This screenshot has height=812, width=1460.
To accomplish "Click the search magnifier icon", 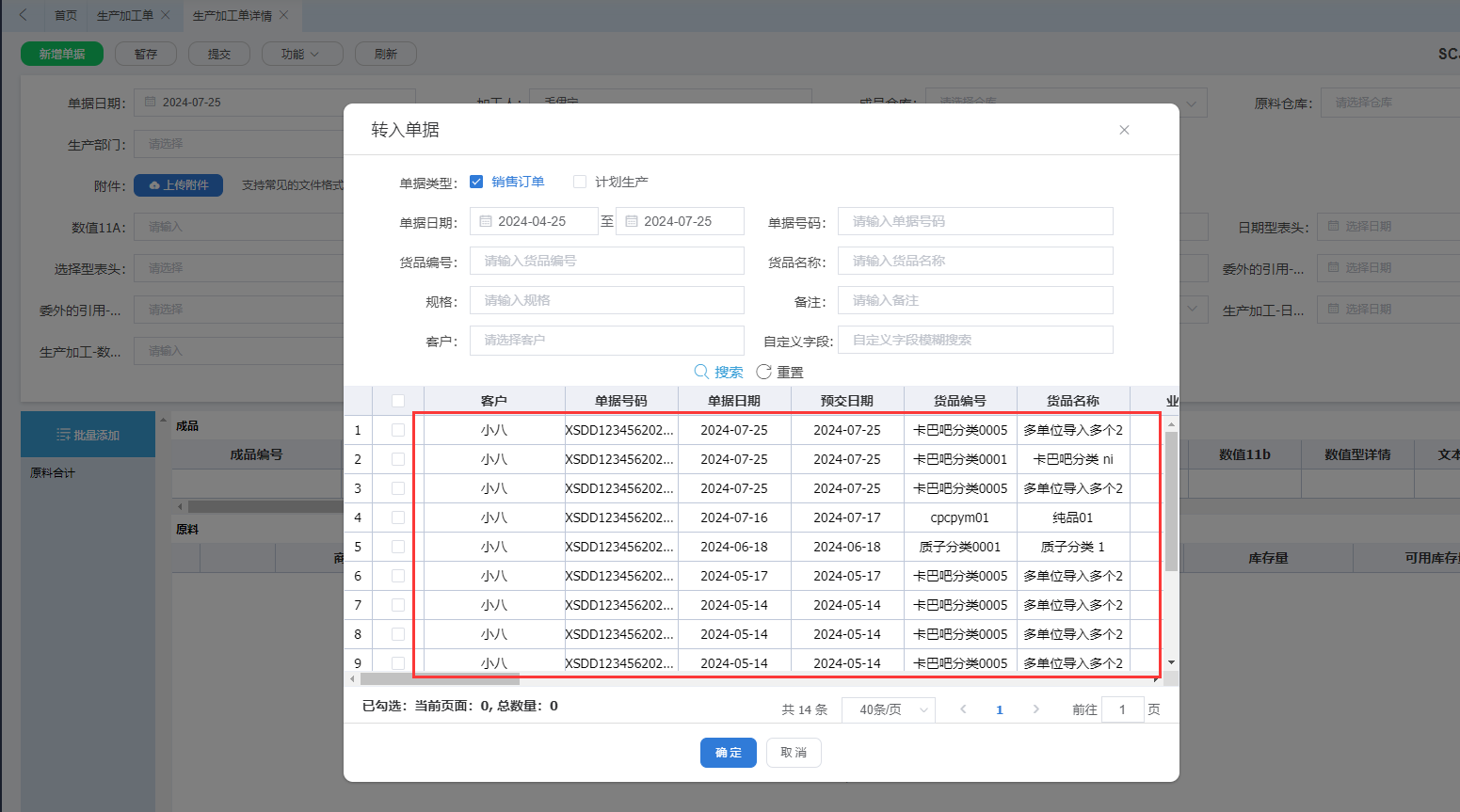I will [701, 372].
